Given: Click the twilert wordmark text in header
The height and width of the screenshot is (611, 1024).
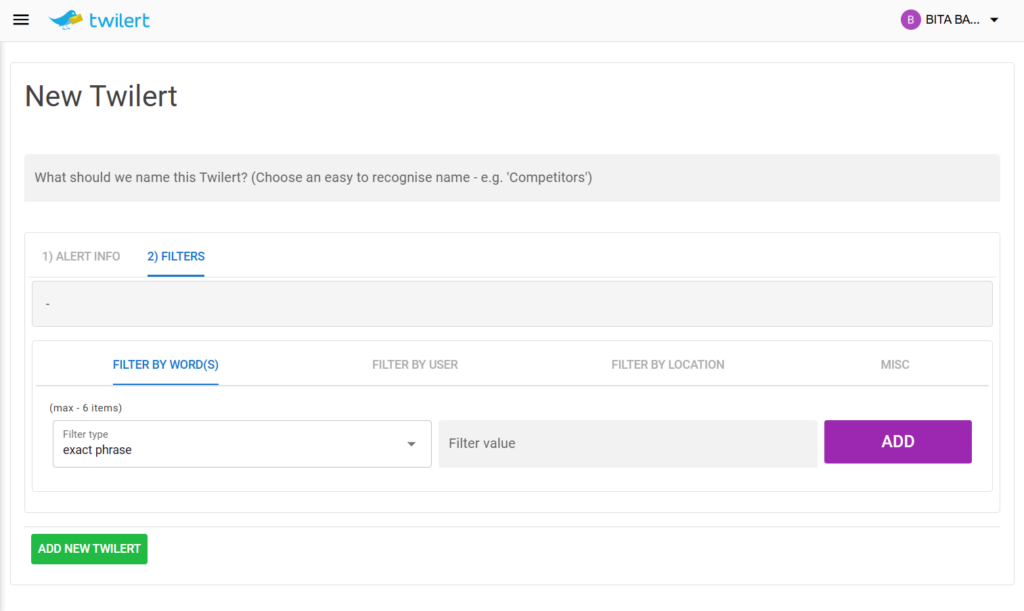Looking at the screenshot, I should (118, 20).
